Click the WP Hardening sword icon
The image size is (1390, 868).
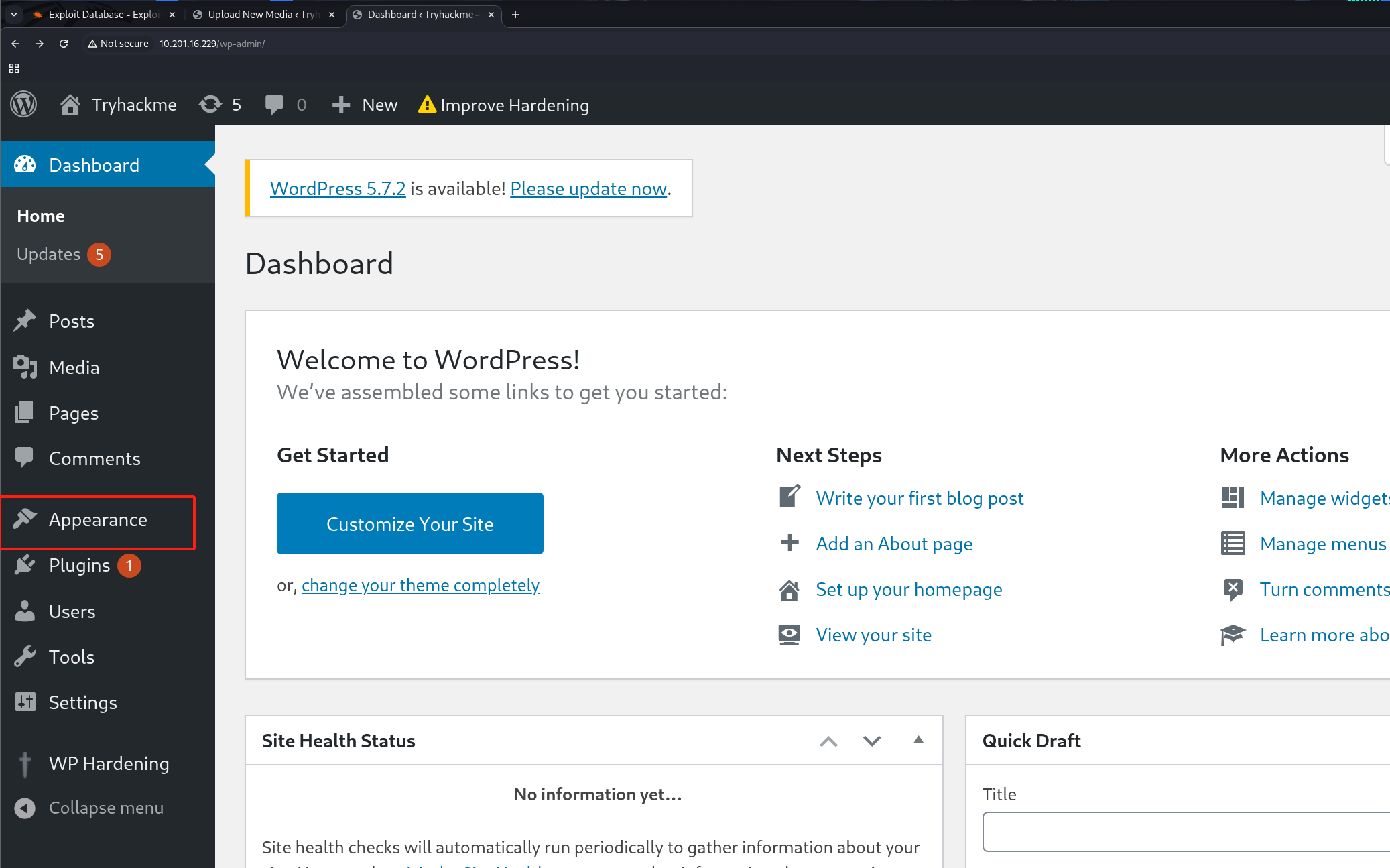click(x=25, y=764)
